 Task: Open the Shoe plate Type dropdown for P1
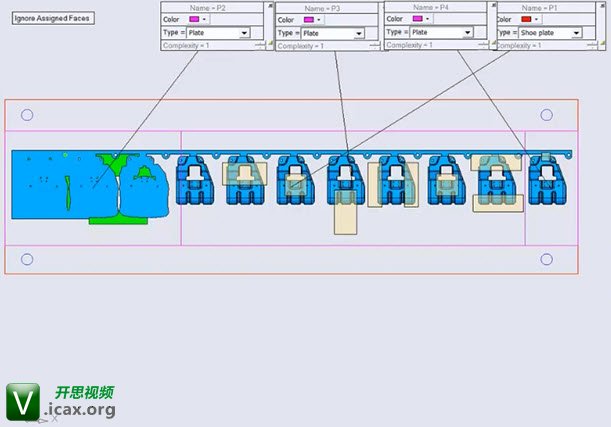[550, 33]
